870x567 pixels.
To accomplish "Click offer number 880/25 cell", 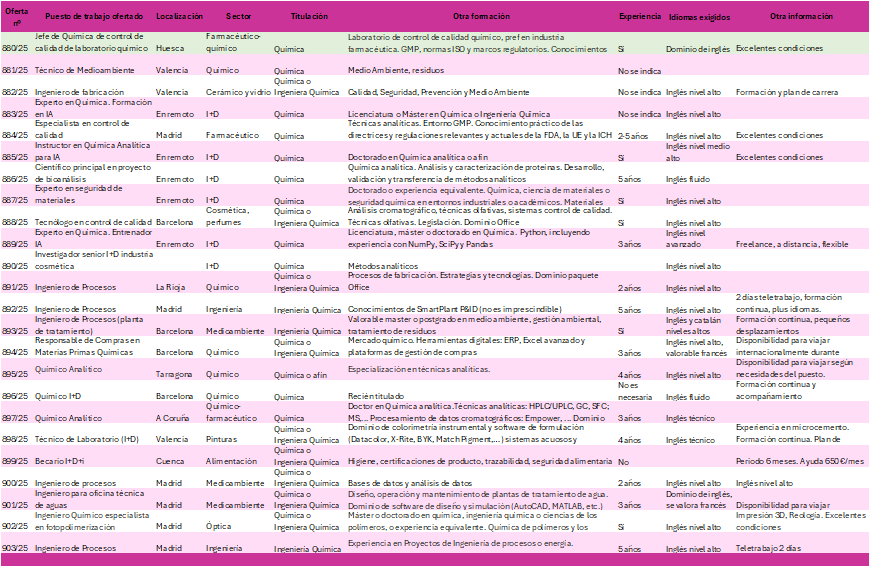I will (x=15, y=48).
